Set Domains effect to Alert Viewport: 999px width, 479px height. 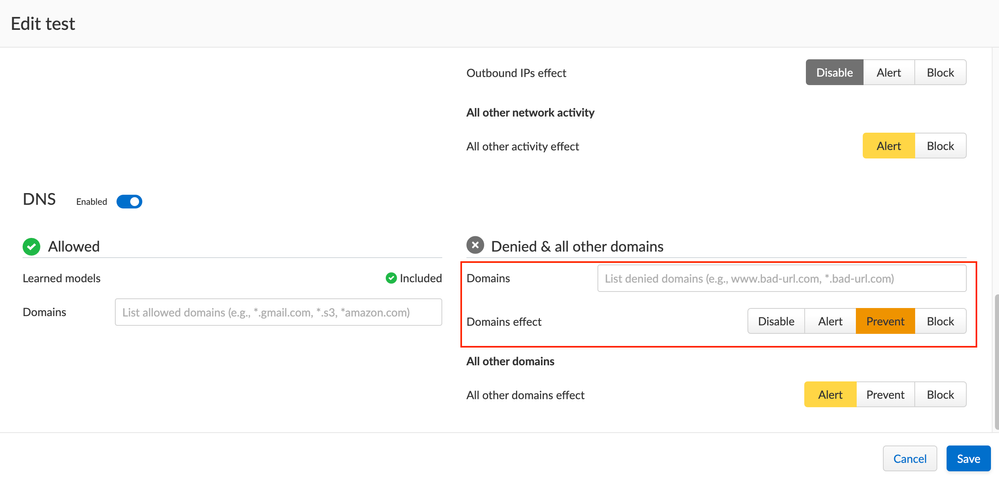click(830, 322)
